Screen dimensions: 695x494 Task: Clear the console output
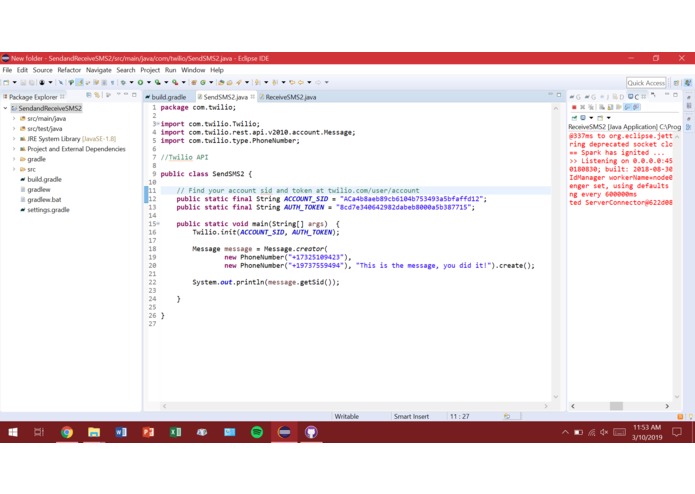pyautogui.click(x=602, y=107)
